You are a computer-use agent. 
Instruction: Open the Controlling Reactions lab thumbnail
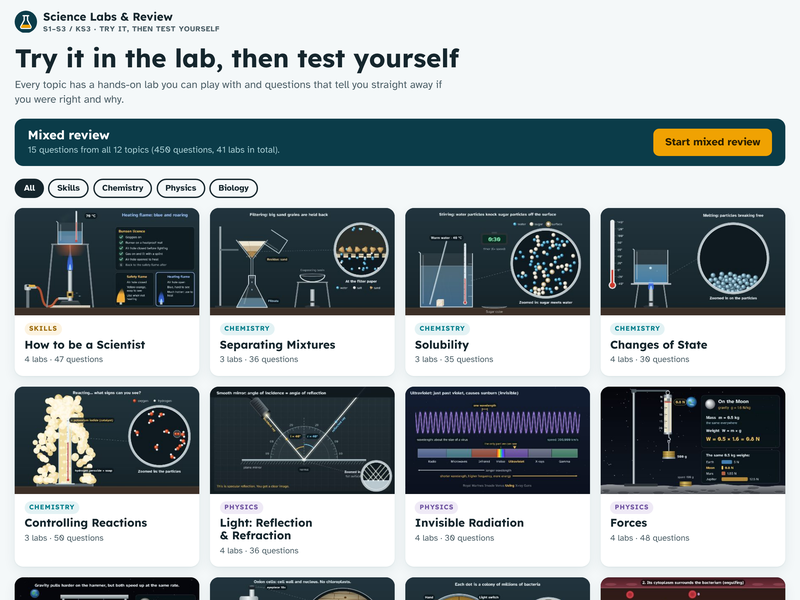click(107, 440)
